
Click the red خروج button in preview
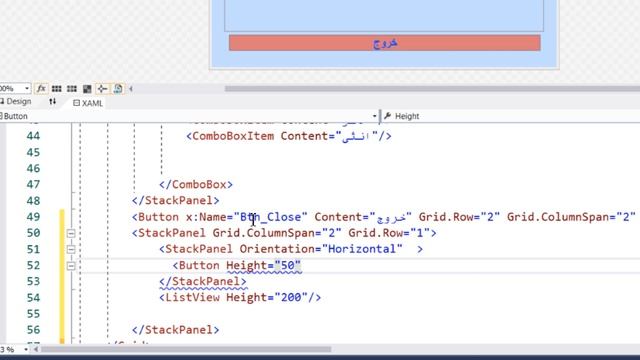tap(385, 43)
